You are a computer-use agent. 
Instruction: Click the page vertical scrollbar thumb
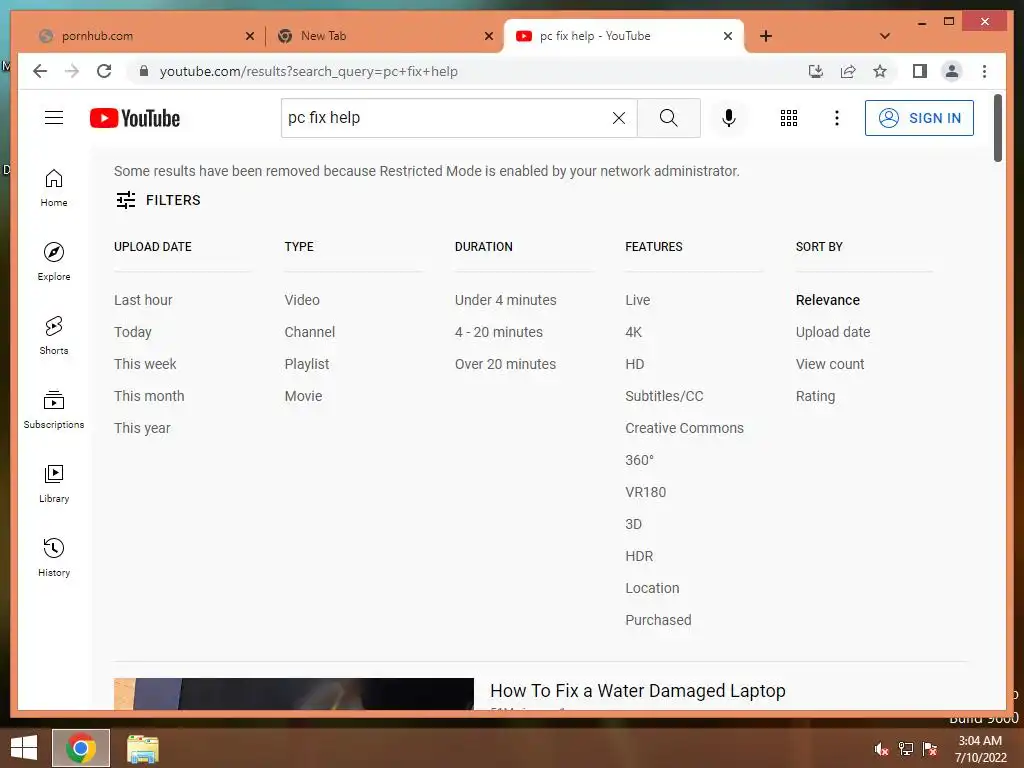[997, 128]
